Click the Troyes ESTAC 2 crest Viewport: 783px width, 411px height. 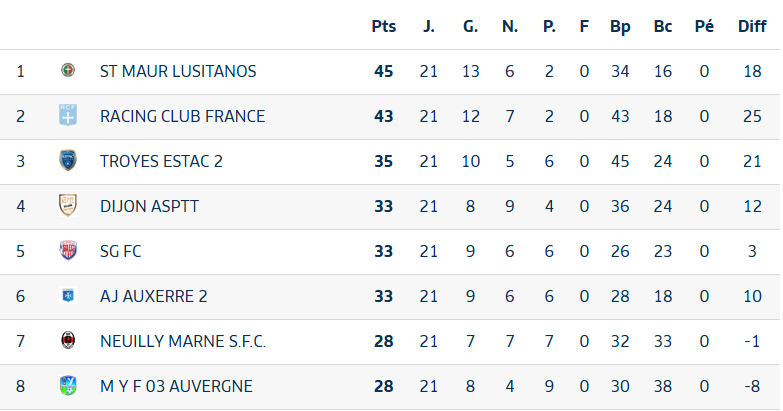click(x=68, y=161)
